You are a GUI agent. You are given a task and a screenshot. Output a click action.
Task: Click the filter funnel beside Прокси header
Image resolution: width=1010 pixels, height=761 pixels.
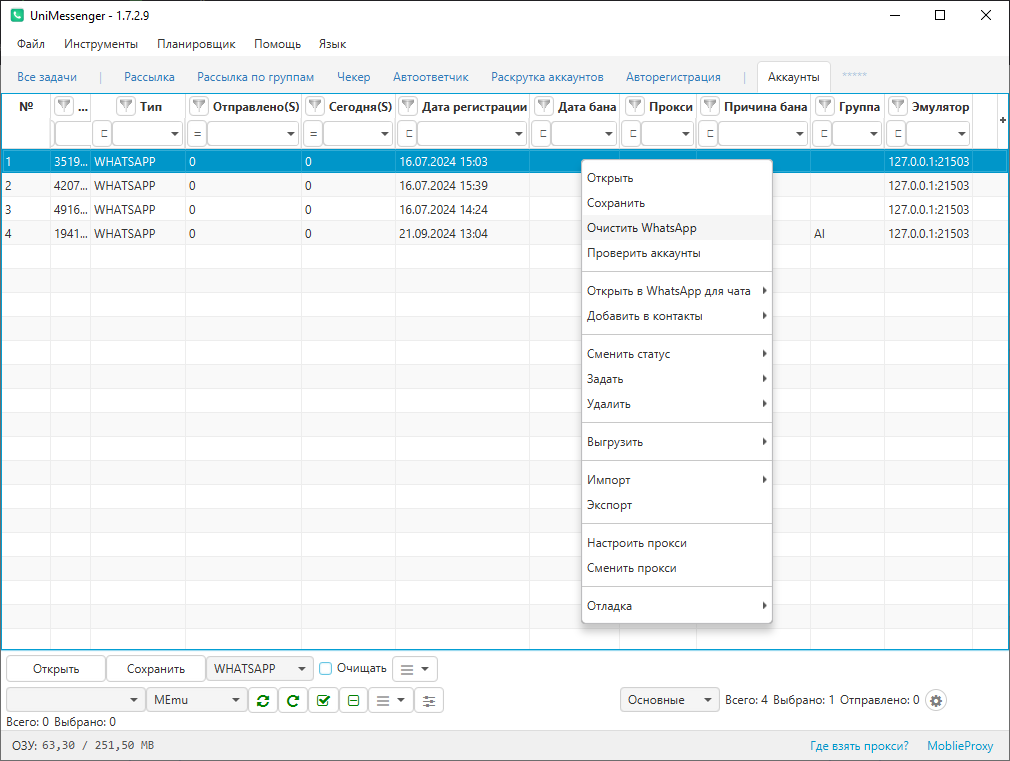pyautogui.click(x=634, y=106)
